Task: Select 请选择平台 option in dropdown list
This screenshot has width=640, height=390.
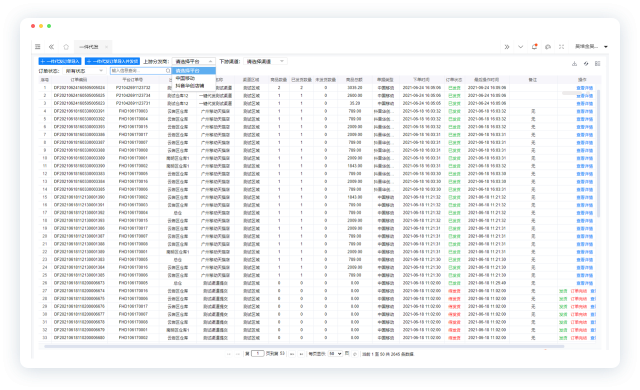Action: click(x=193, y=71)
